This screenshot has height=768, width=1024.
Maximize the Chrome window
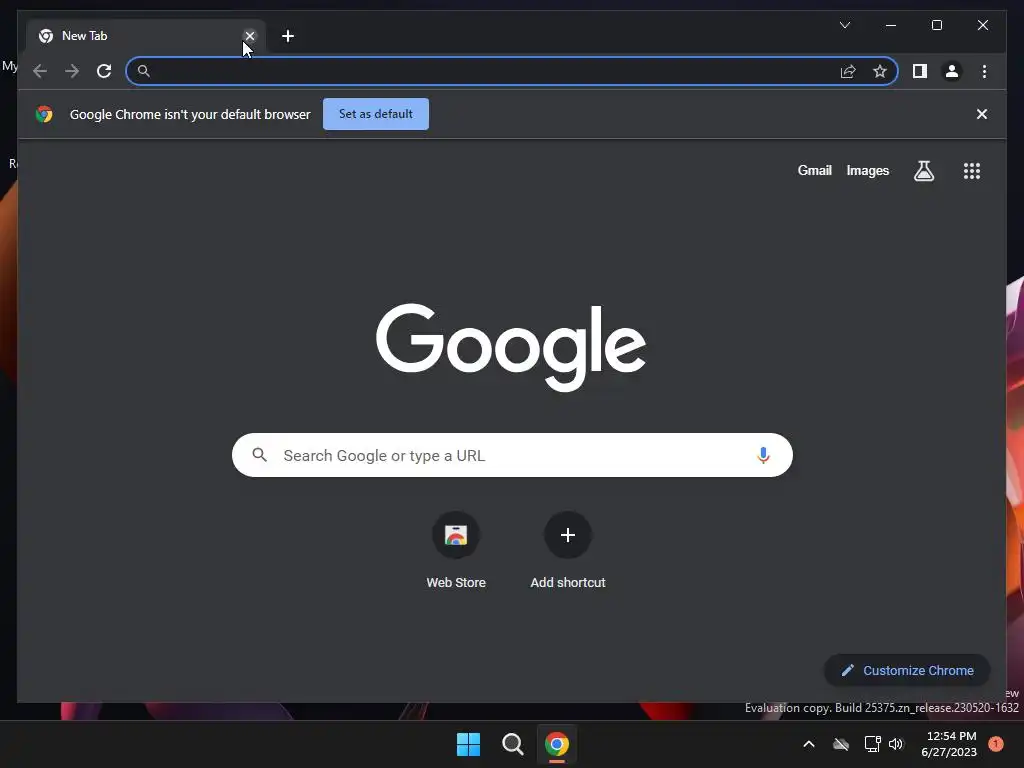click(936, 25)
